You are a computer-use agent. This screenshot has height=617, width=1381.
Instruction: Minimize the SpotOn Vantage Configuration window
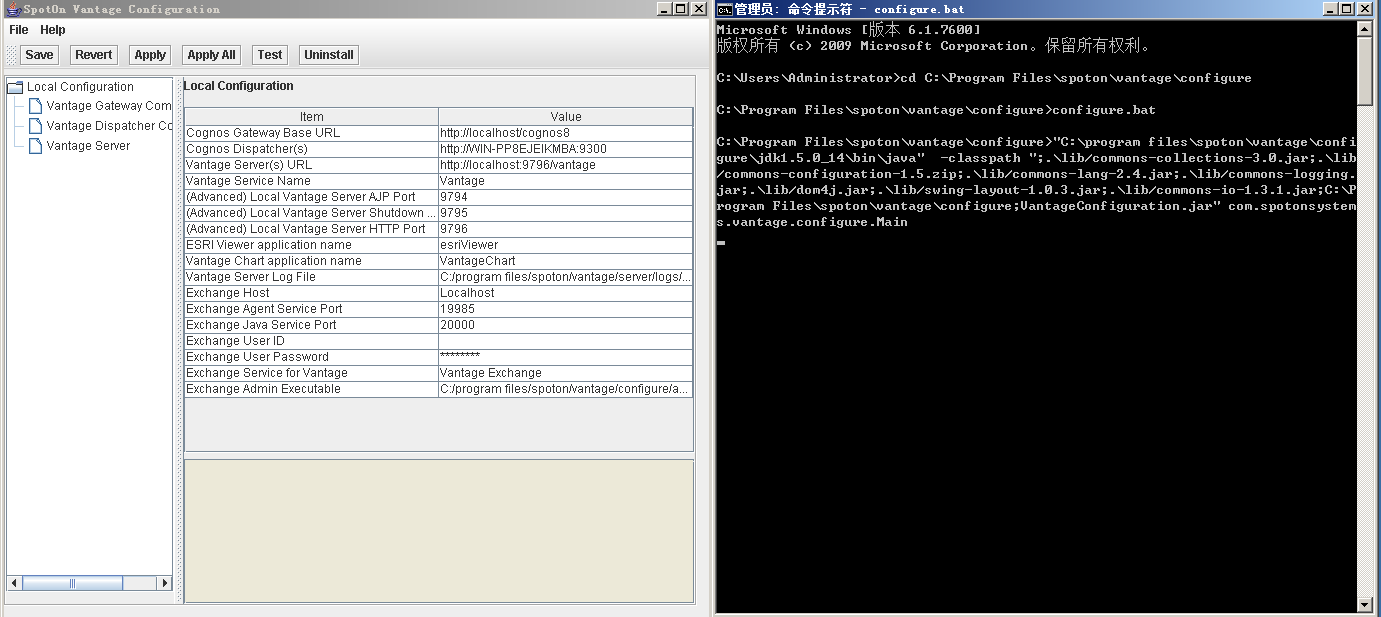click(x=664, y=9)
